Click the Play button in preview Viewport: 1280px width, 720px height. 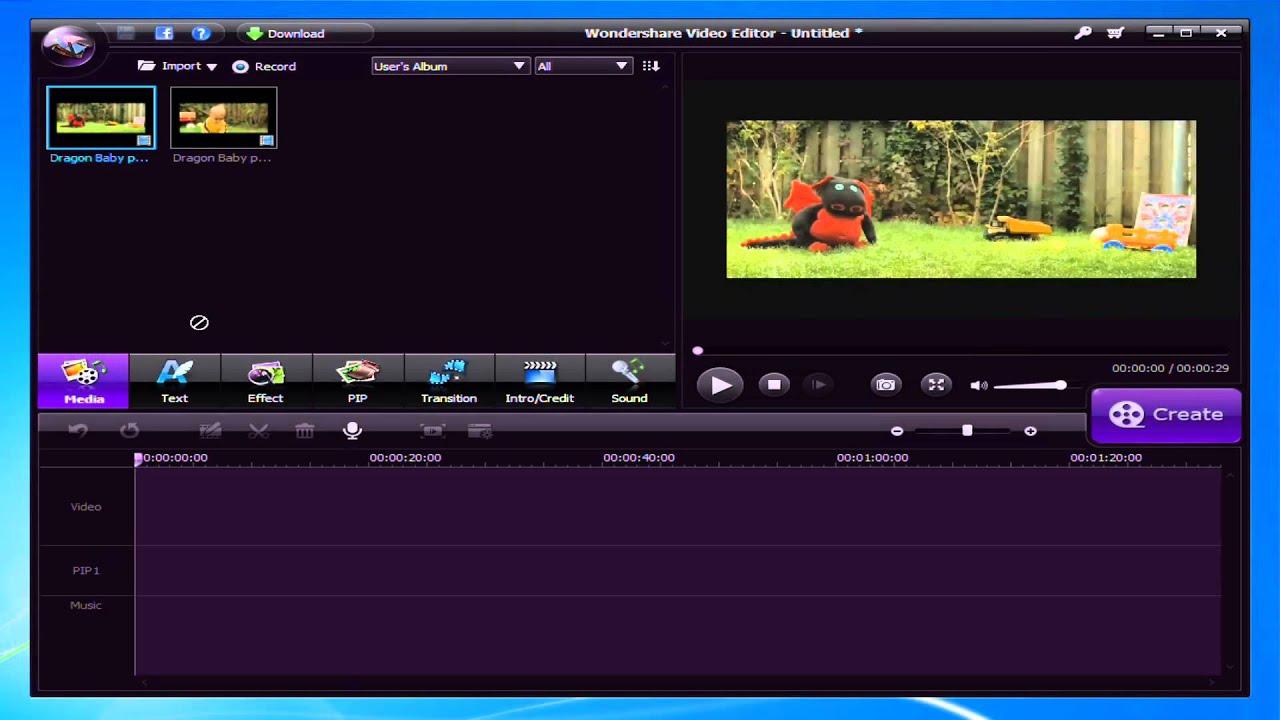[x=720, y=385]
